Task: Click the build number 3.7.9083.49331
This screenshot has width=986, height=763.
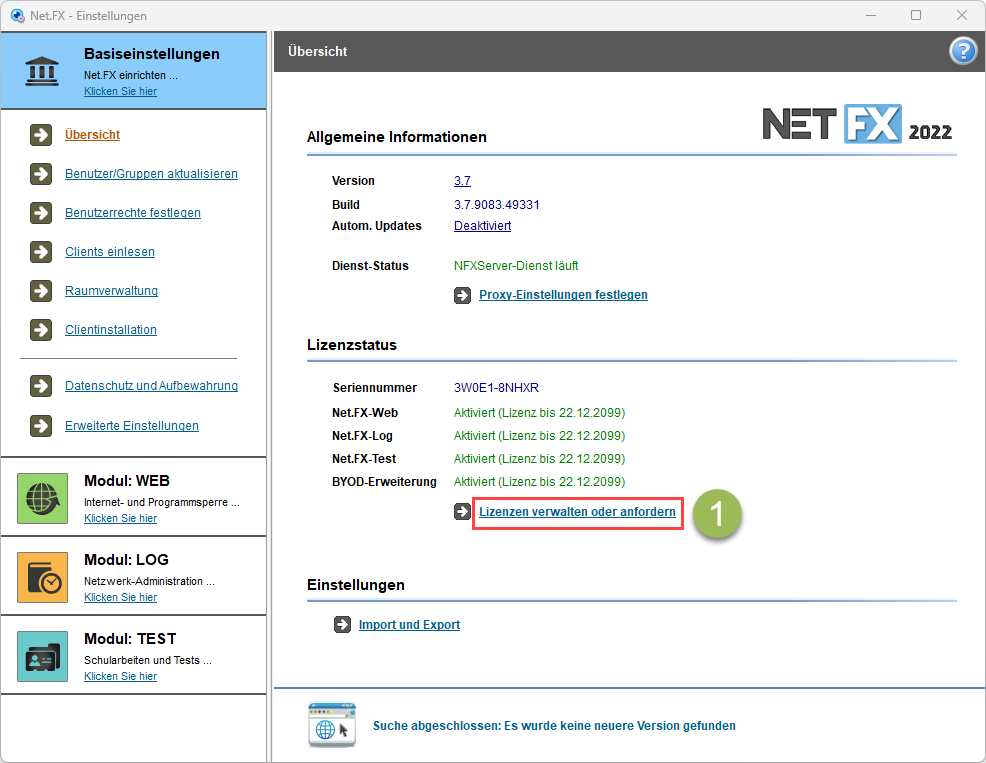Action: pos(497,204)
